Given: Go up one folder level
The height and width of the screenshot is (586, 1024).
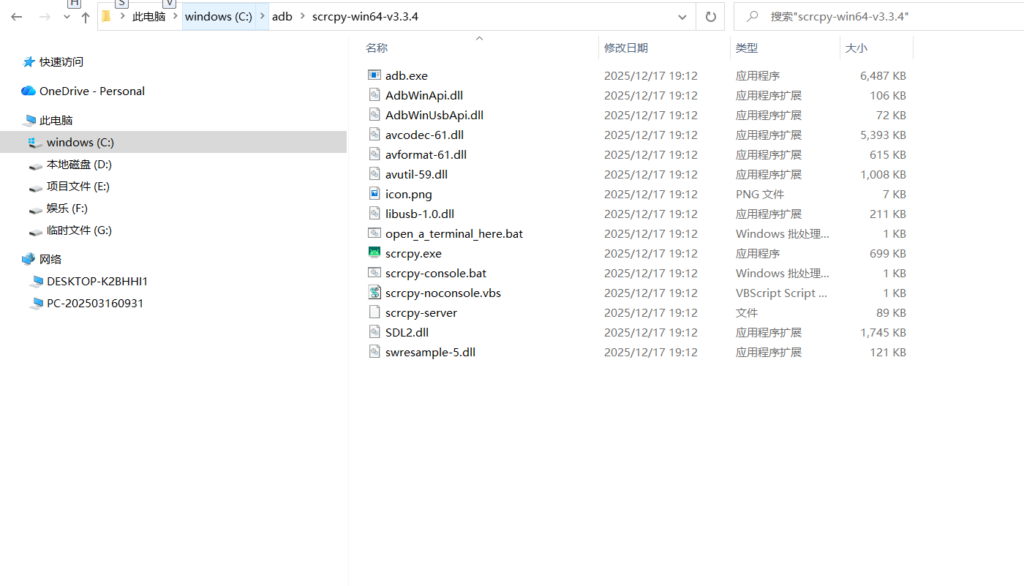Looking at the screenshot, I should (x=86, y=17).
